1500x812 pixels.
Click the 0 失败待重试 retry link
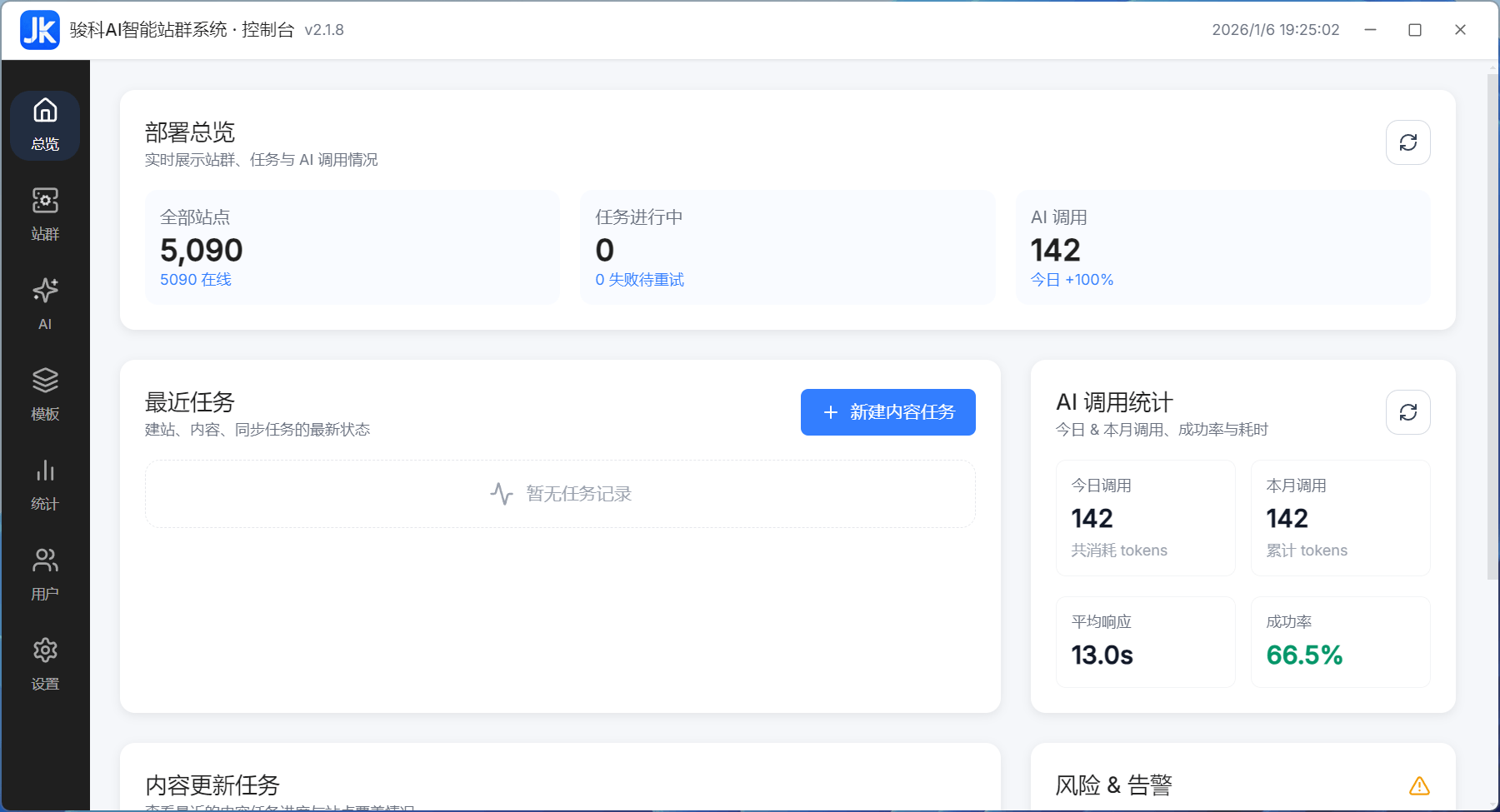[x=639, y=280]
